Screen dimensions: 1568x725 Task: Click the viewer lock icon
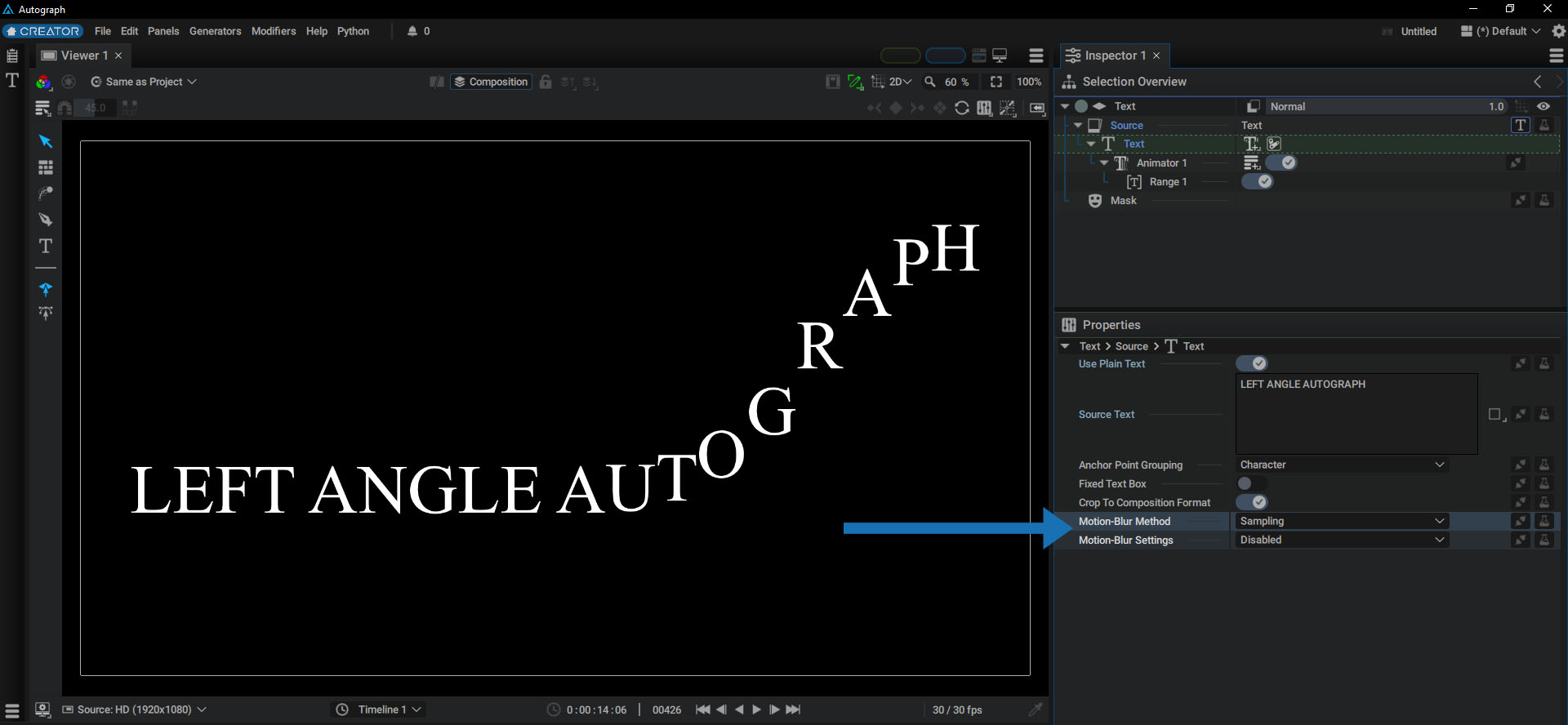click(546, 82)
